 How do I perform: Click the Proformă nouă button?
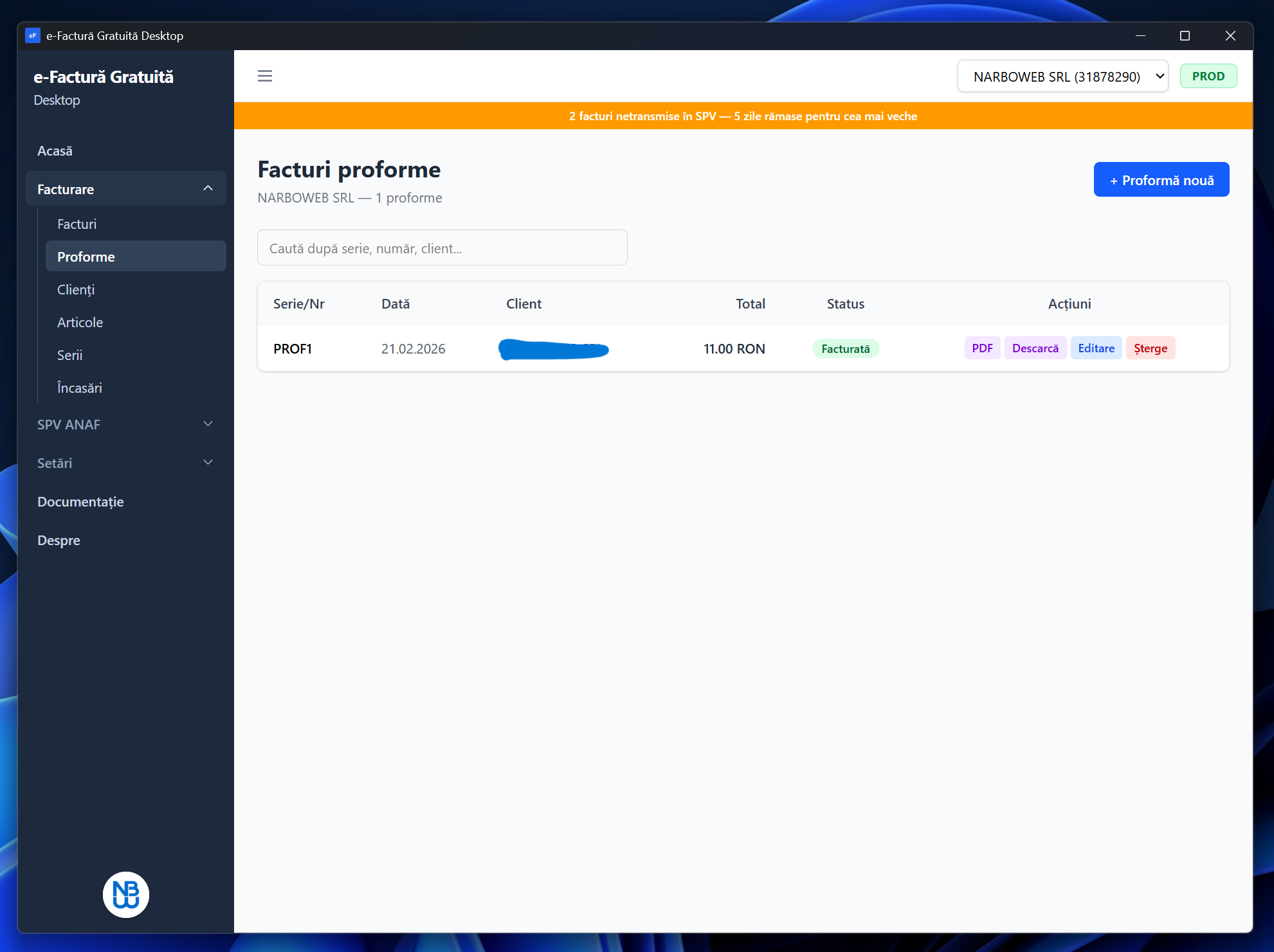click(x=1161, y=180)
